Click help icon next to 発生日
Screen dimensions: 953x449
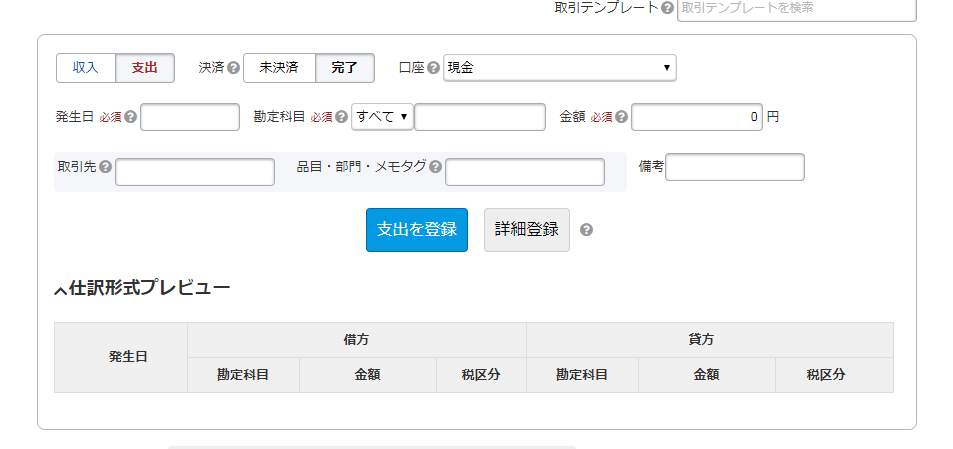pos(131,117)
